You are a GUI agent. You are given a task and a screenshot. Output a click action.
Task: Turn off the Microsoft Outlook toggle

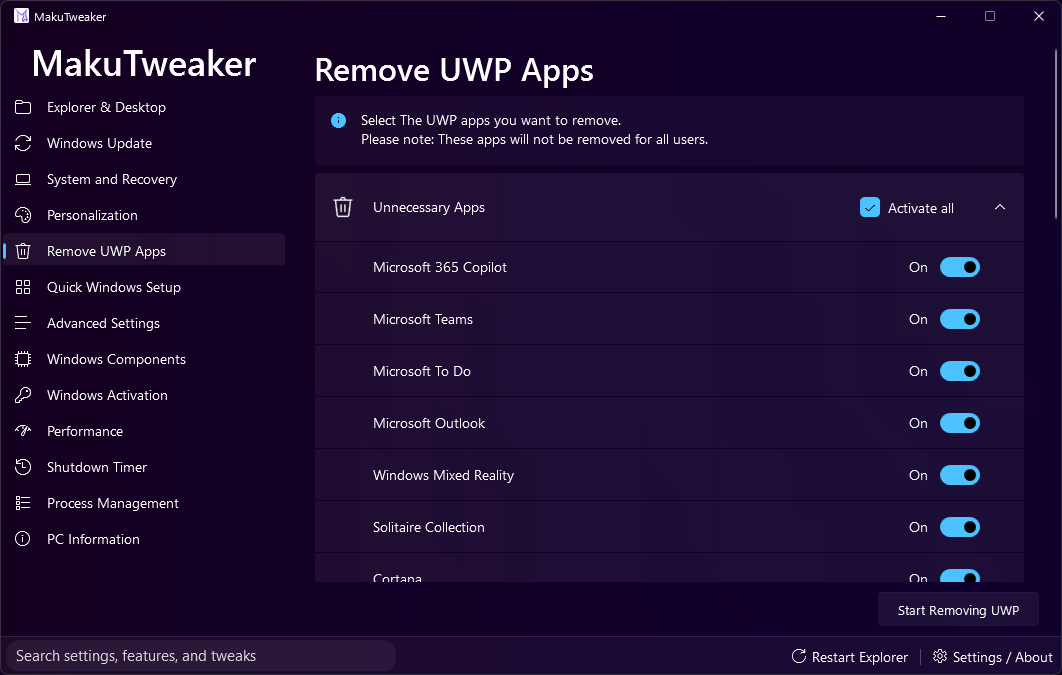[x=960, y=423]
